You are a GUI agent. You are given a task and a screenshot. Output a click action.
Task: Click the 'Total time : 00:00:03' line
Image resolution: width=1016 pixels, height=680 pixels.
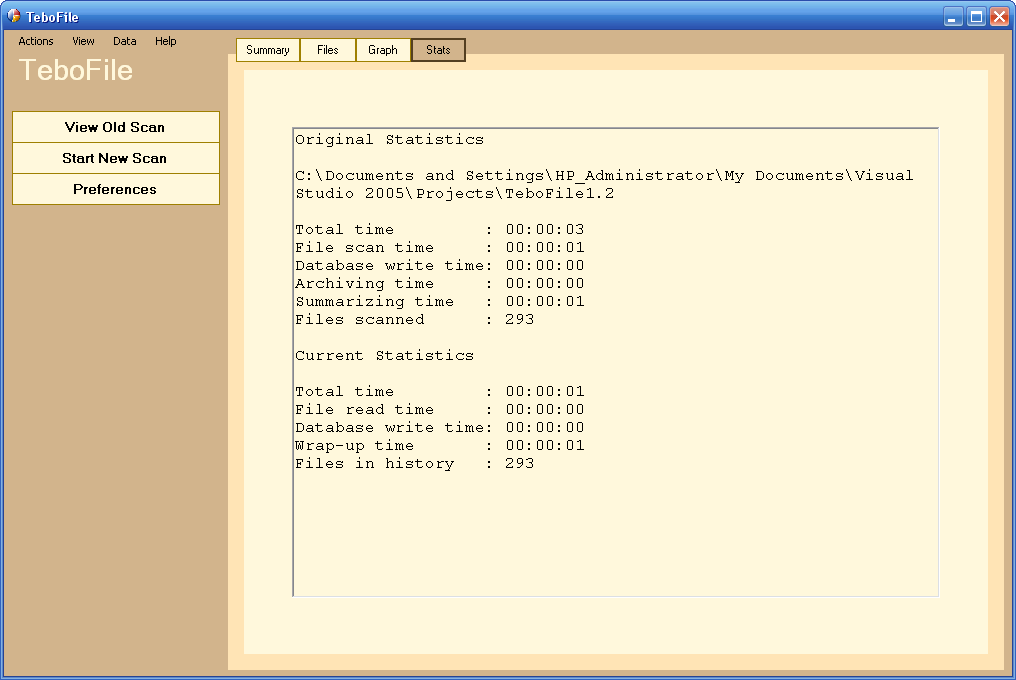[x=439, y=229]
